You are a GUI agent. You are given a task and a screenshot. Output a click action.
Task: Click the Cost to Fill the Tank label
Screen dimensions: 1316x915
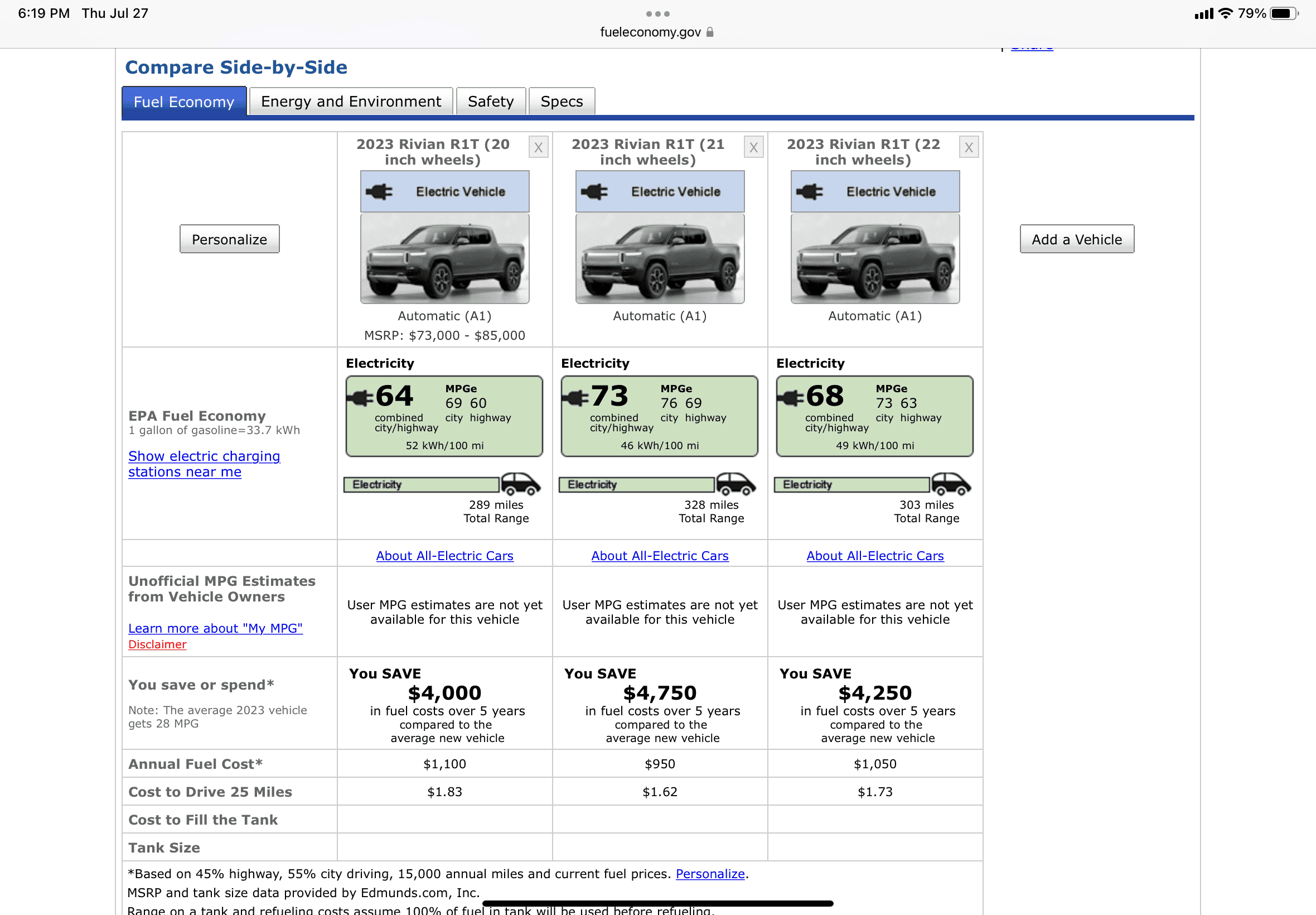coord(203,820)
